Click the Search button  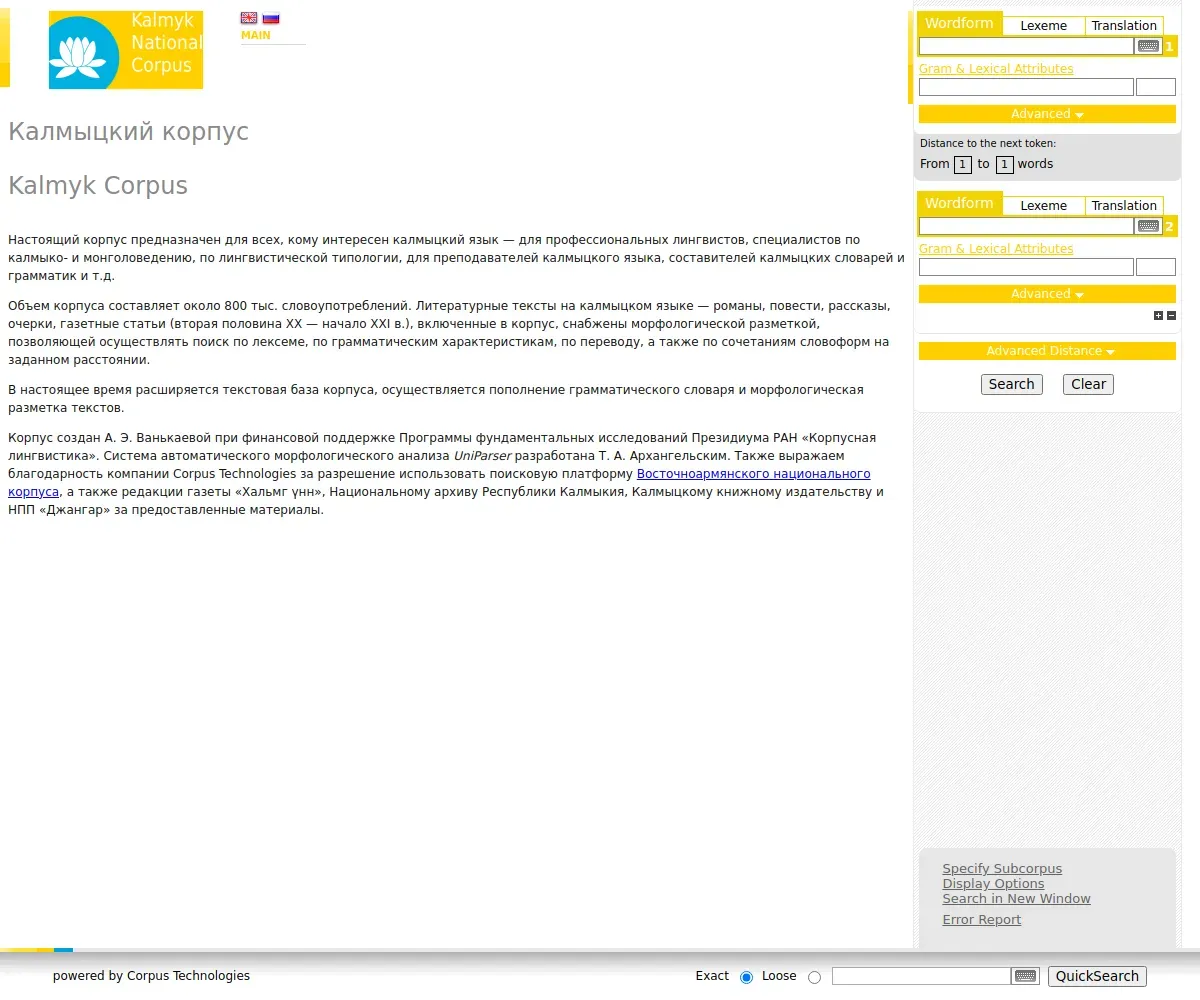point(1011,384)
